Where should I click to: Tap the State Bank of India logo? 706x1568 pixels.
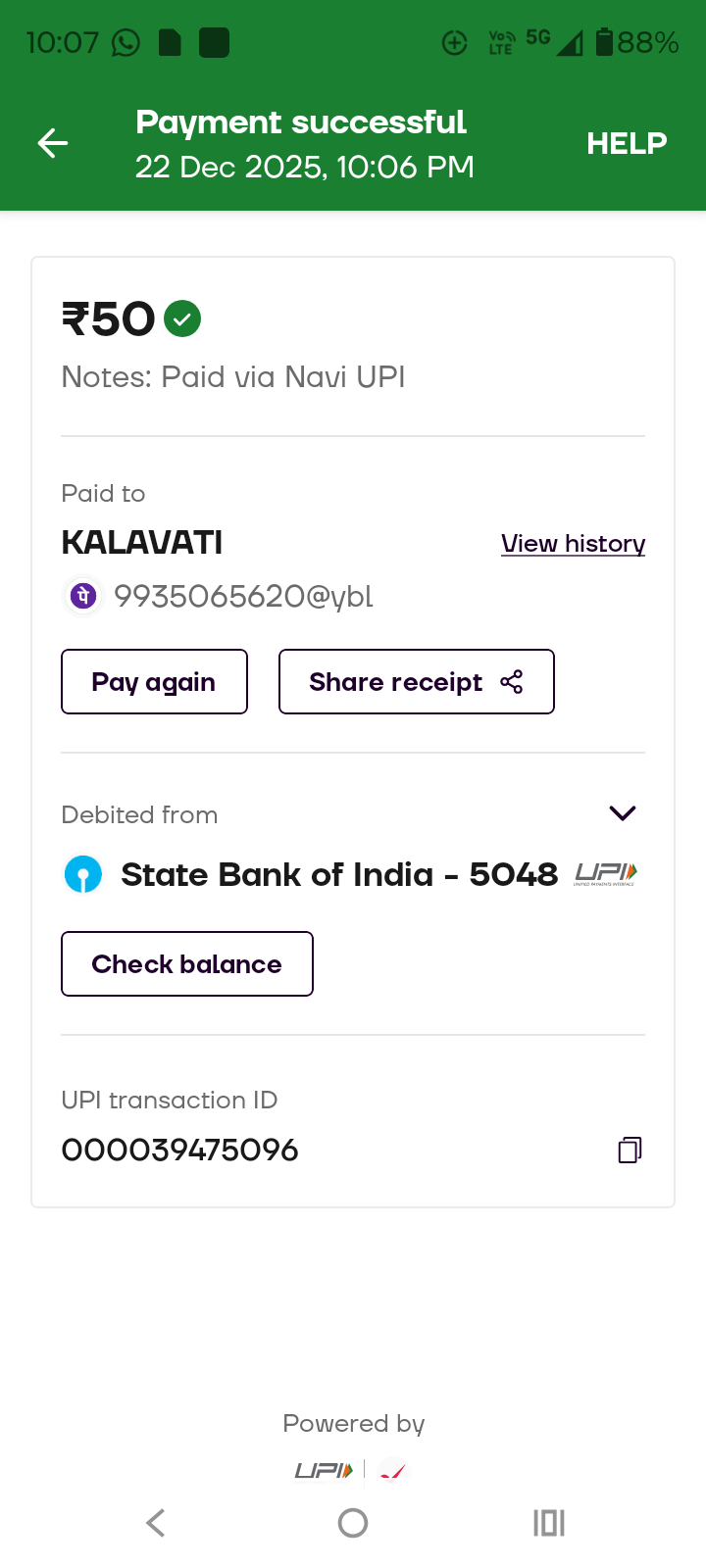click(83, 874)
